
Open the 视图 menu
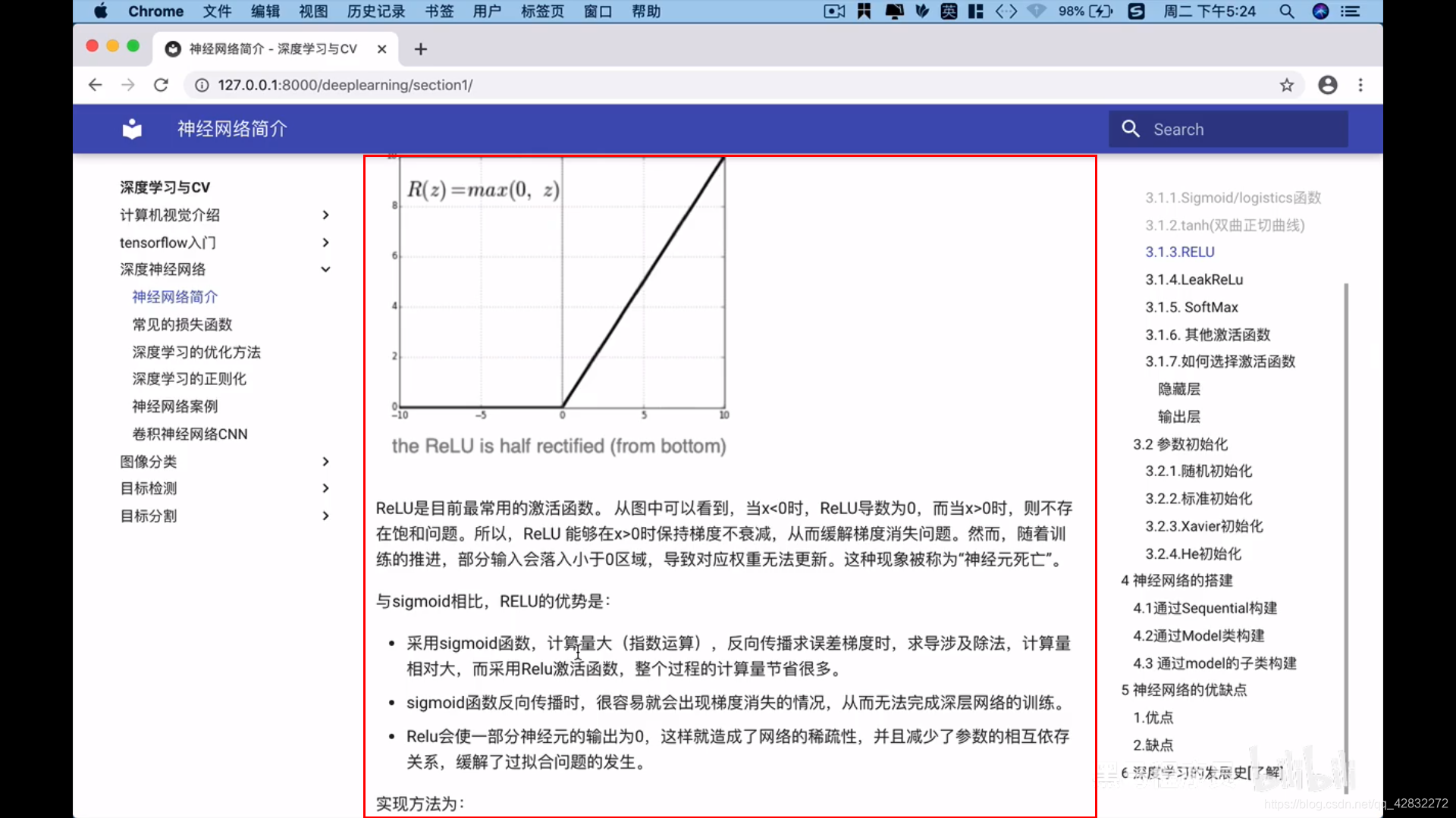click(313, 11)
